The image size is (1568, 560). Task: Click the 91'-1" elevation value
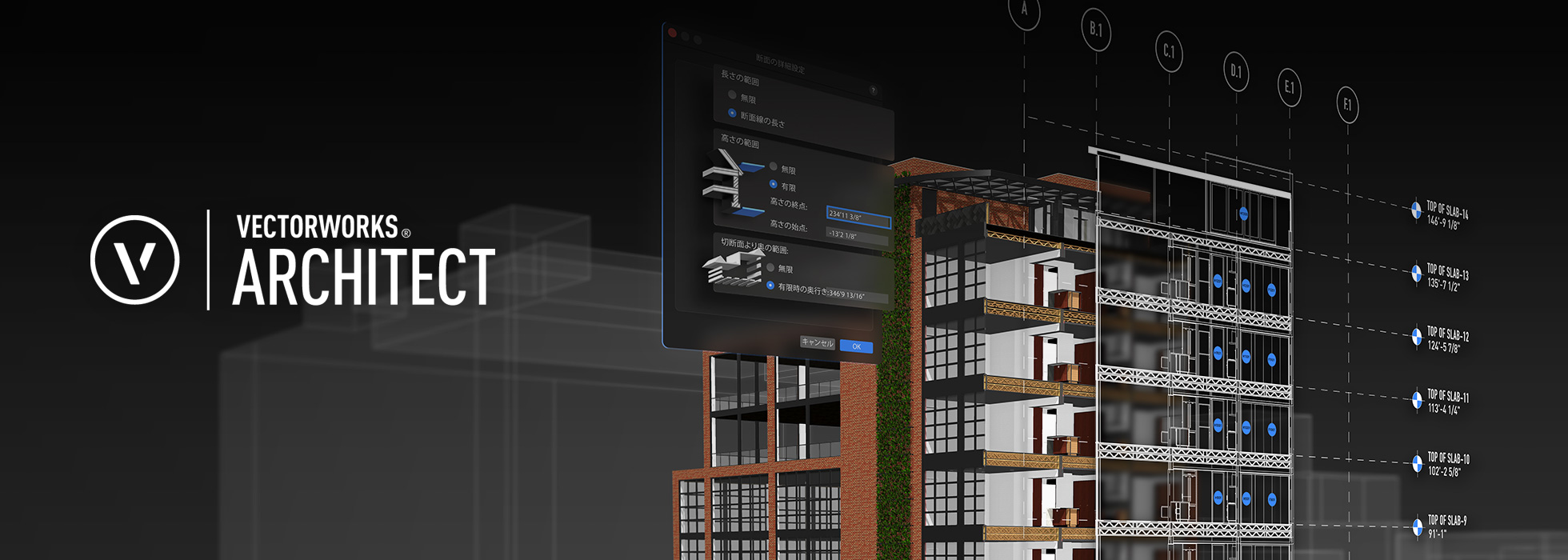click(x=1438, y=533)
